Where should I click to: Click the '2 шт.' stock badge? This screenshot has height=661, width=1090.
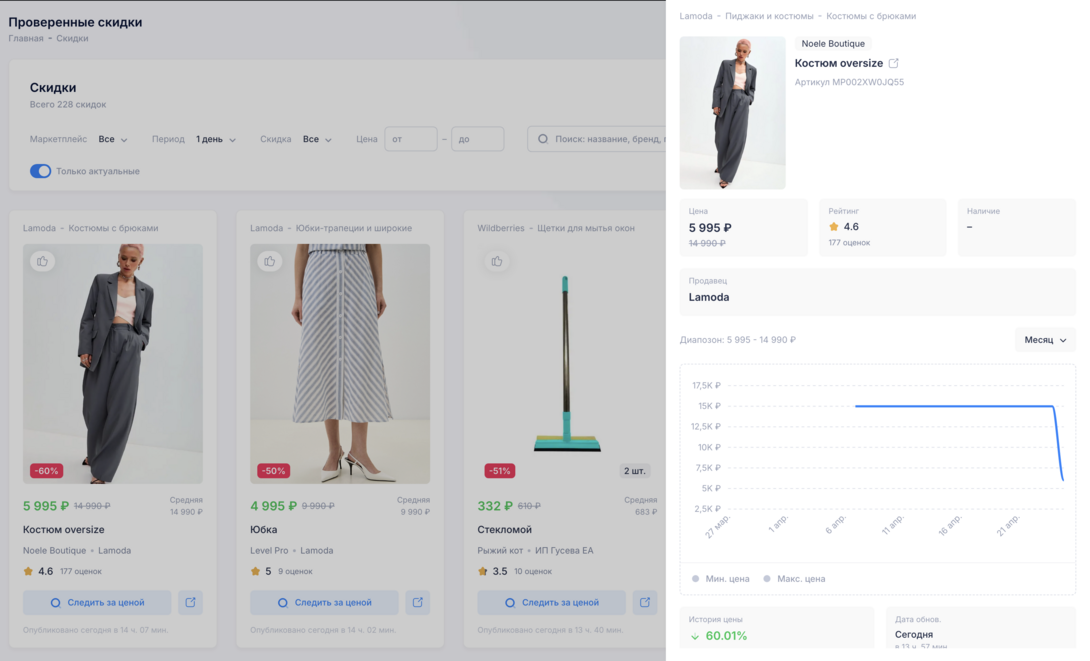[x=635, y=471]
